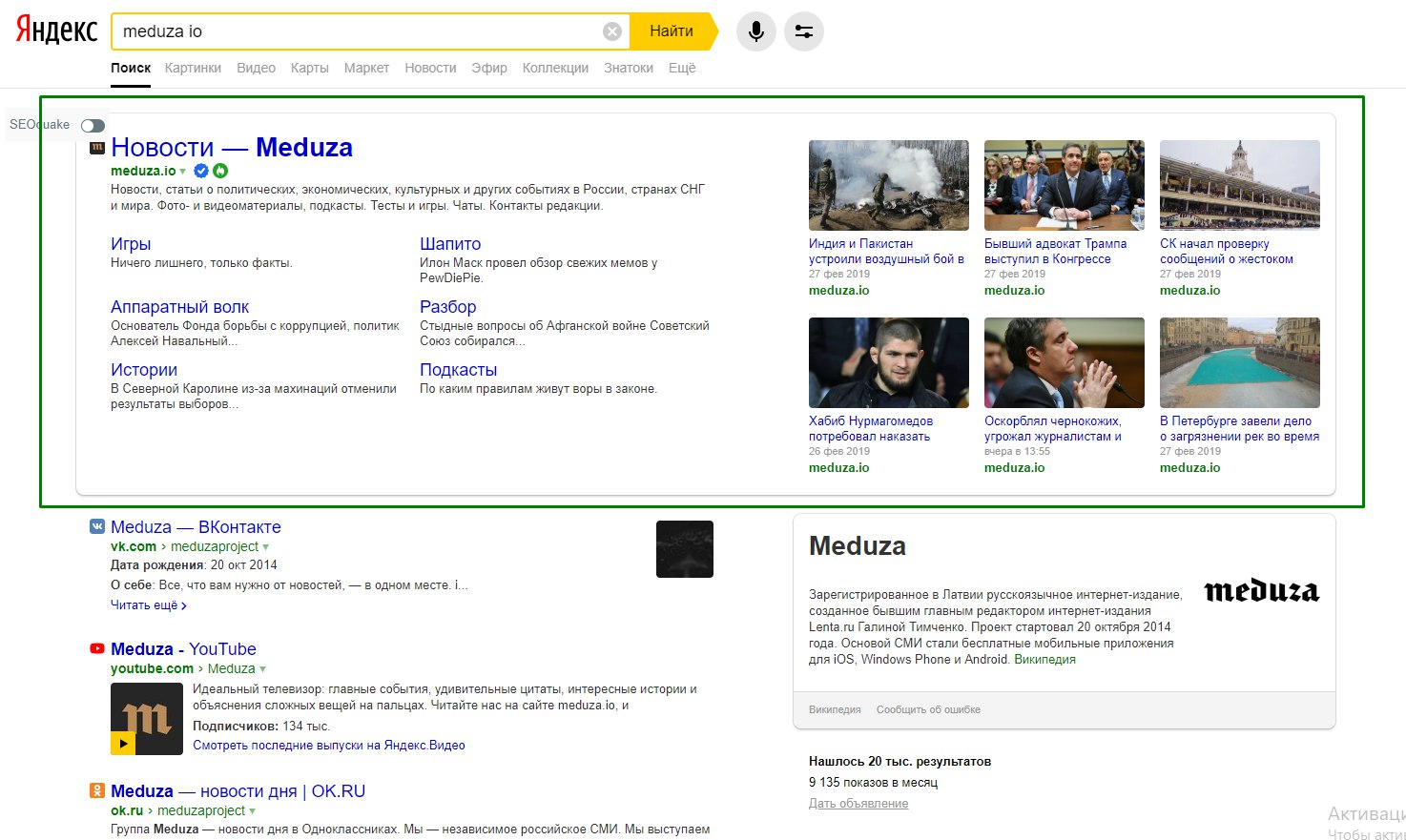Open the Хабиб Нурмагомедов news thumbnail
The width and height of the screenshot is (1406, 840).
[889, 362]
